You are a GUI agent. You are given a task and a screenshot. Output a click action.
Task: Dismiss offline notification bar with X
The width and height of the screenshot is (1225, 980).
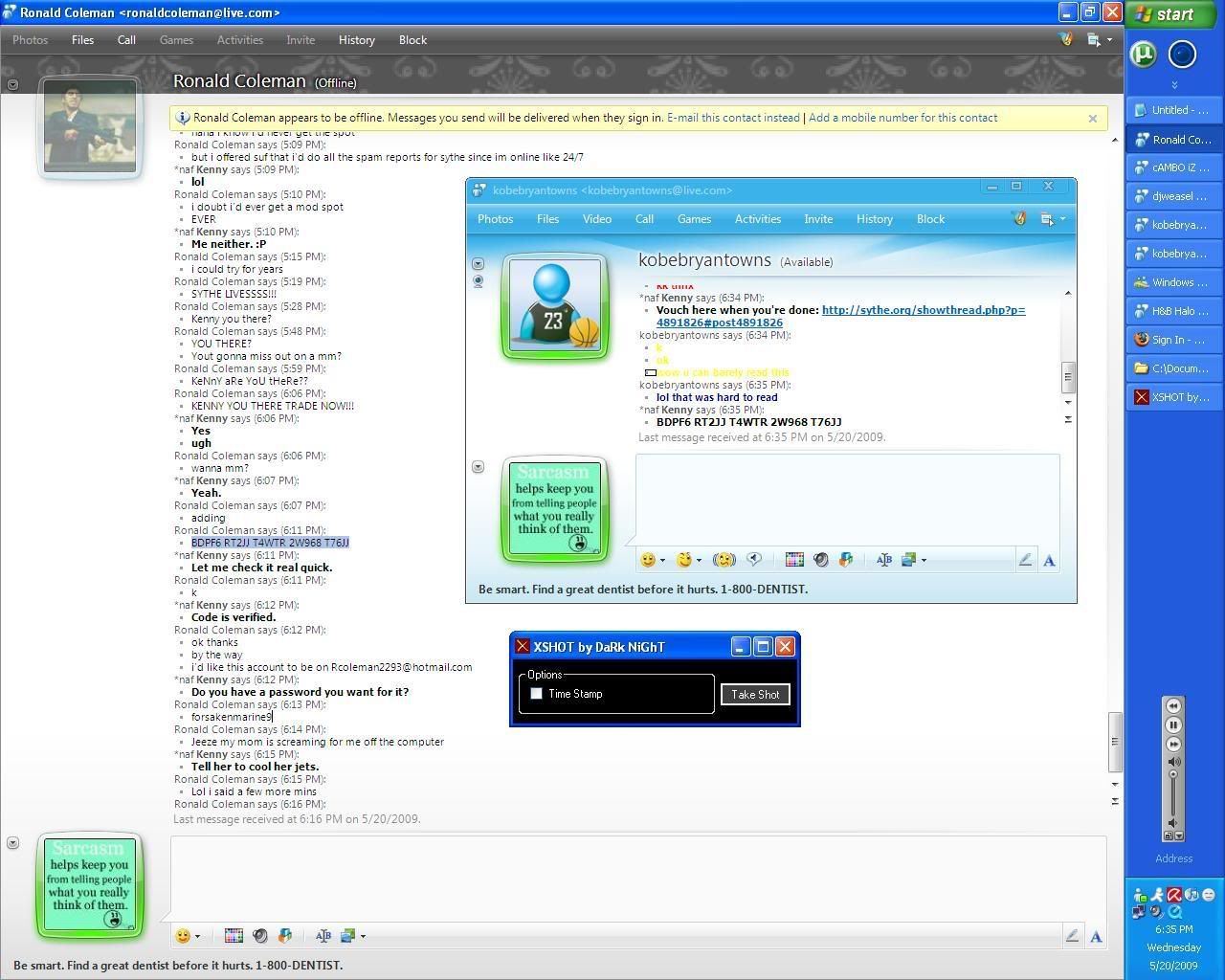click(x=1093, y=119)
